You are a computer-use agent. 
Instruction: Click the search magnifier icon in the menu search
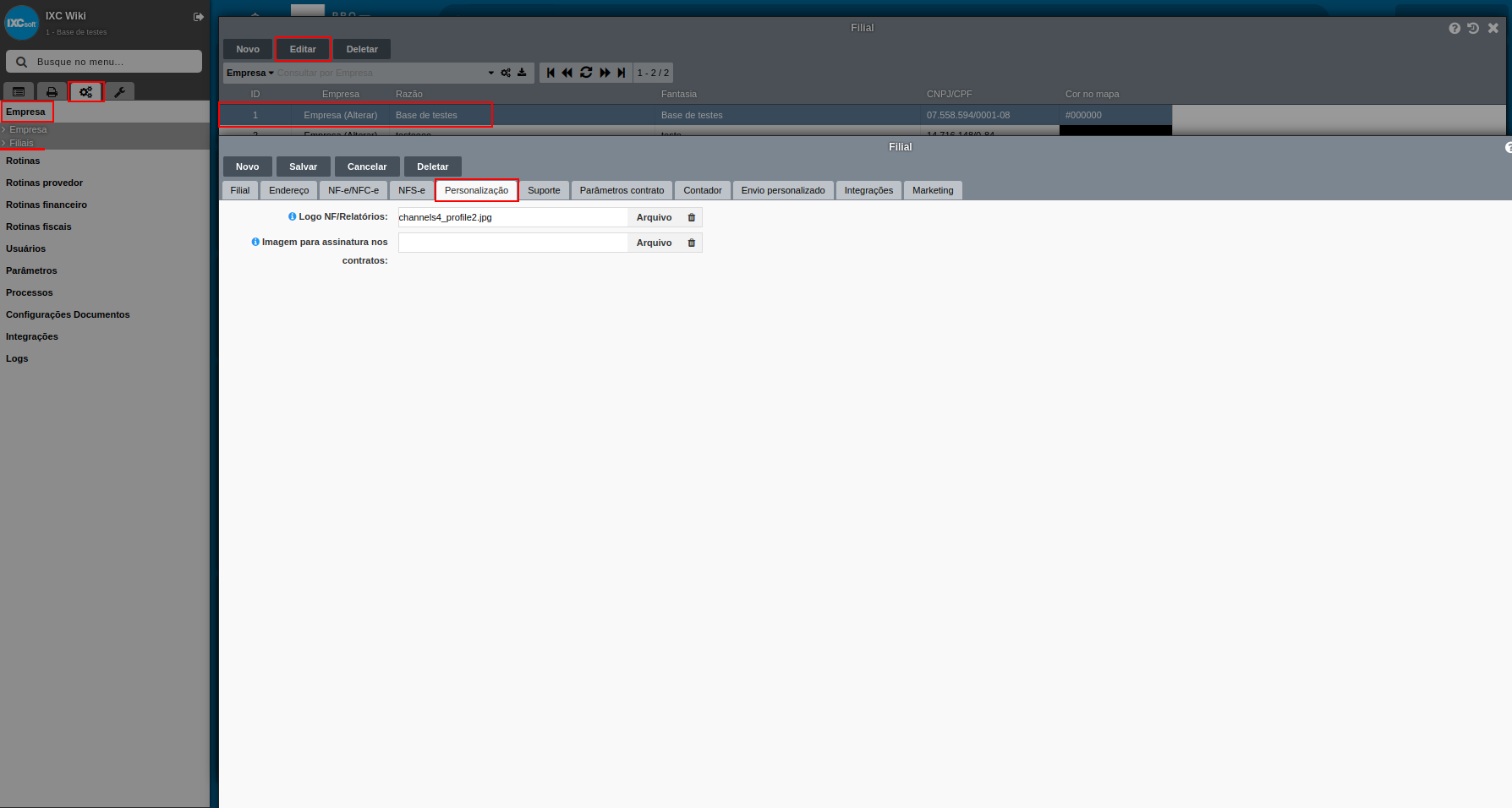coord(22,62)
